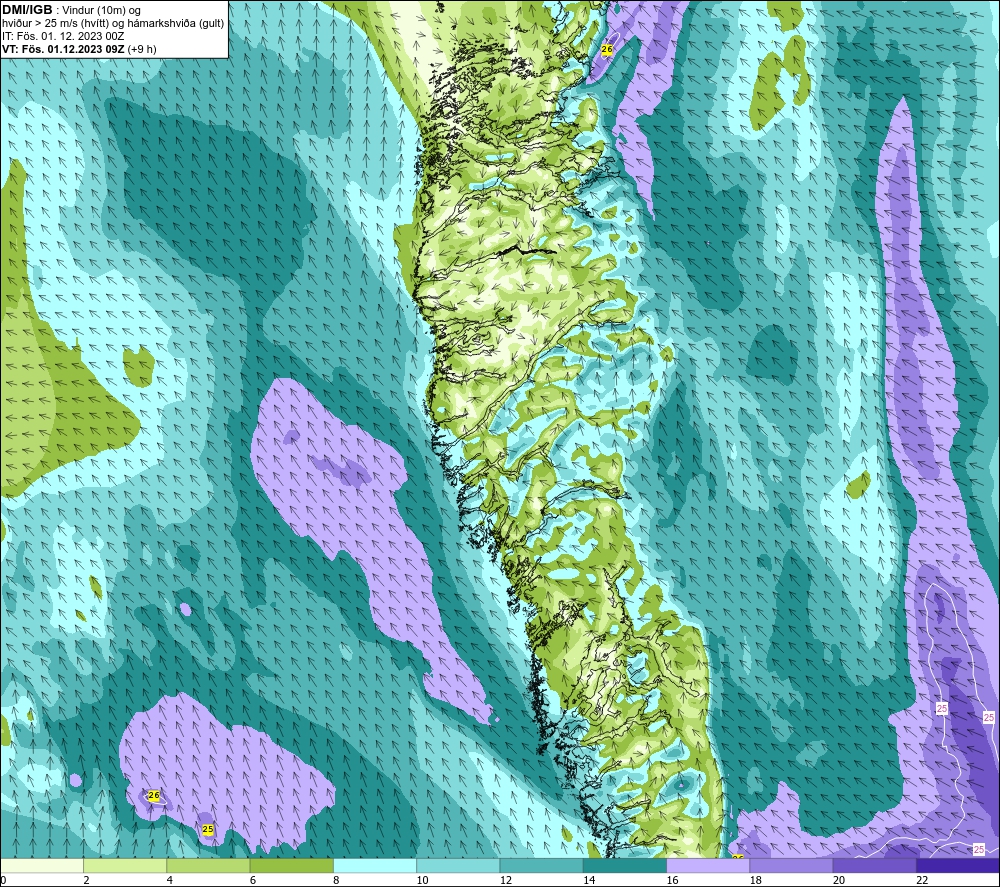Click the '16' tick label on the scale
The height and width of the screenshot is (887, 1000).
(x=672, y=880)
